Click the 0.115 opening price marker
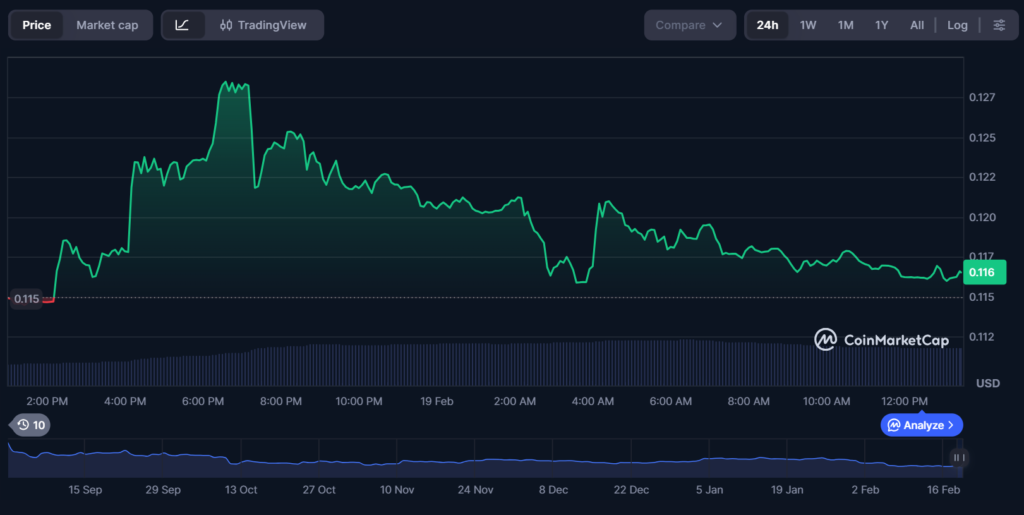1024x515 pixels. point(26,298)
